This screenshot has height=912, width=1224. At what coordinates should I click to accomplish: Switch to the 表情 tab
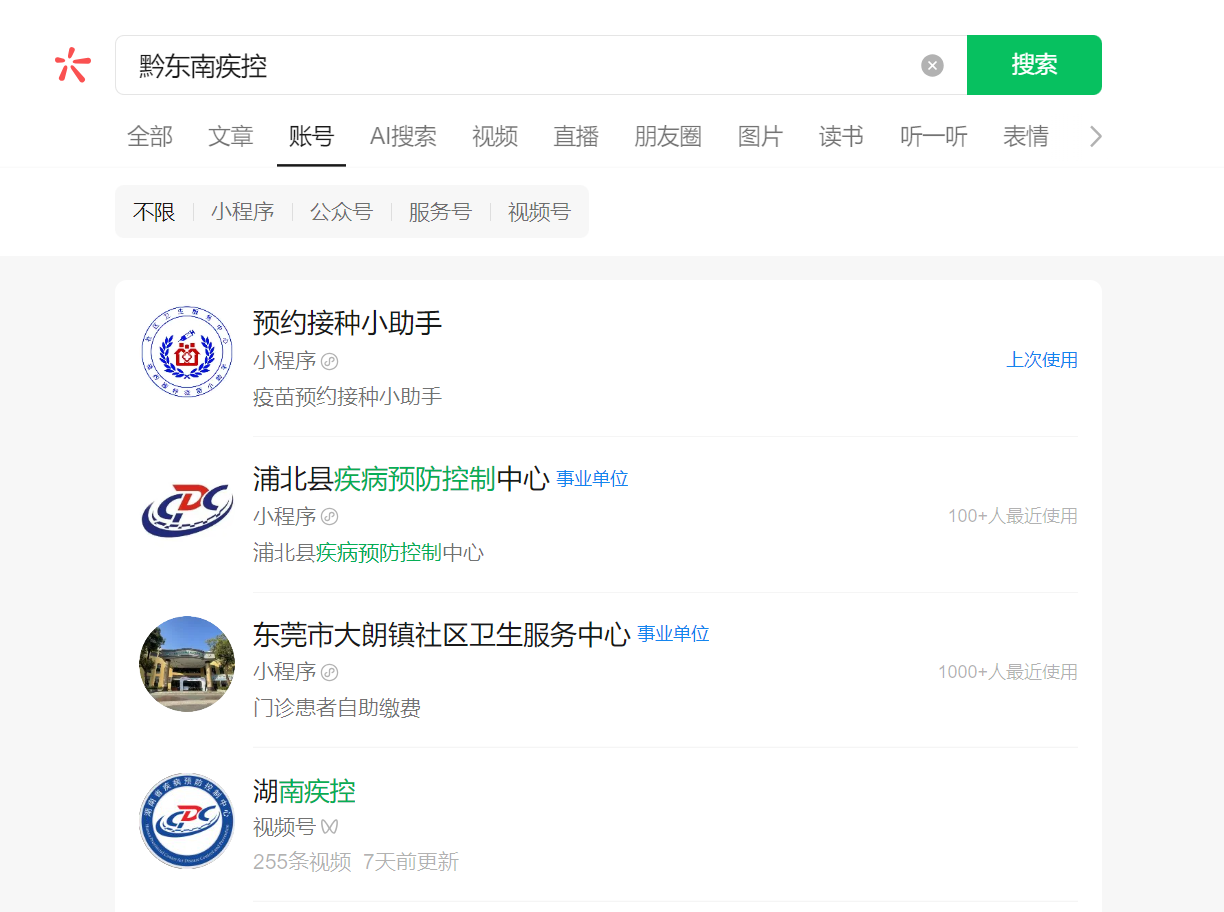(1026, 137)
